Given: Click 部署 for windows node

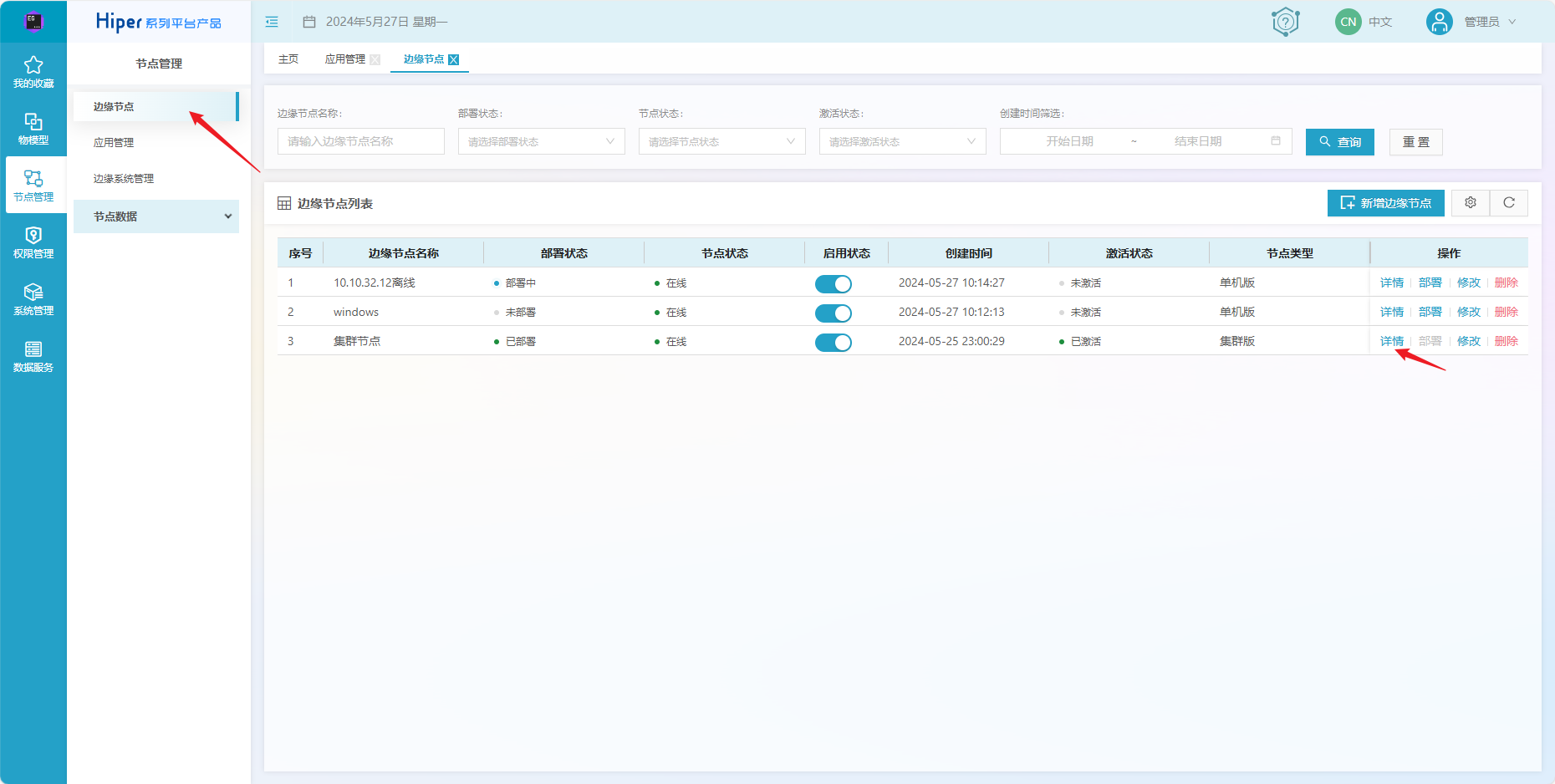Looking at the screenshot, I should [1430, 312].
